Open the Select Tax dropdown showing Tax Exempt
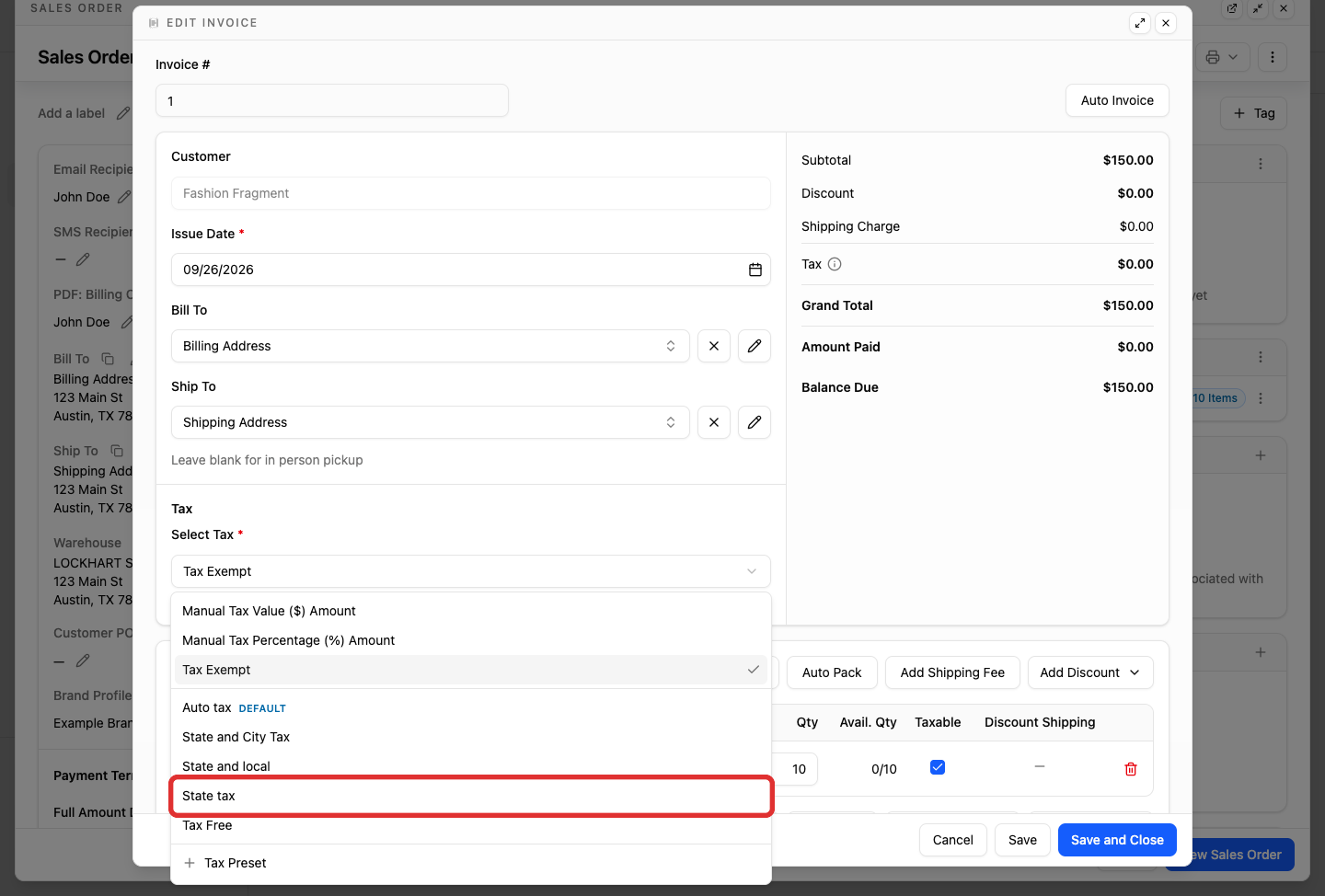 (x=471, y=571)
